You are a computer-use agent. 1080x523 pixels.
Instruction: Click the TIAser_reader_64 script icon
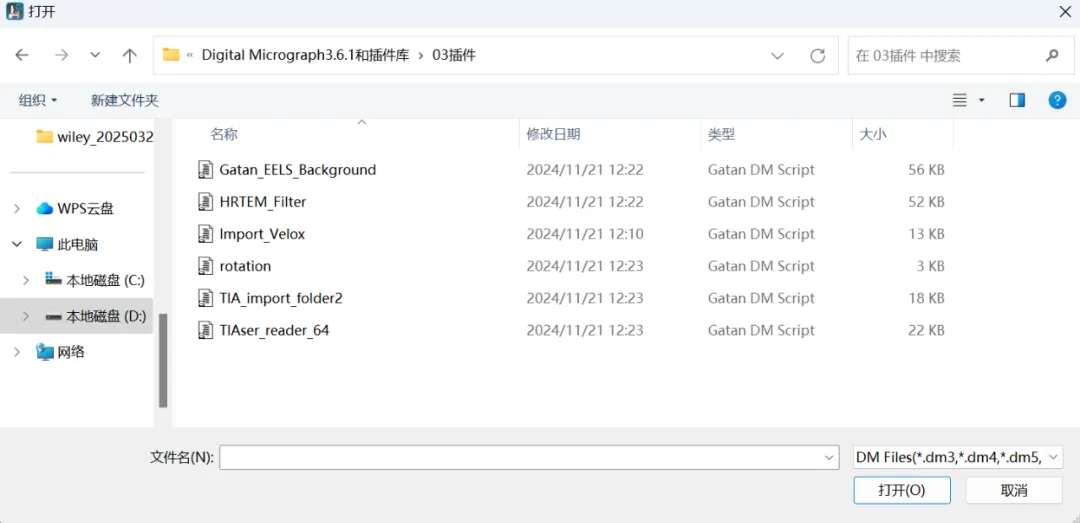pyautogui.click(x=205, y=331)
